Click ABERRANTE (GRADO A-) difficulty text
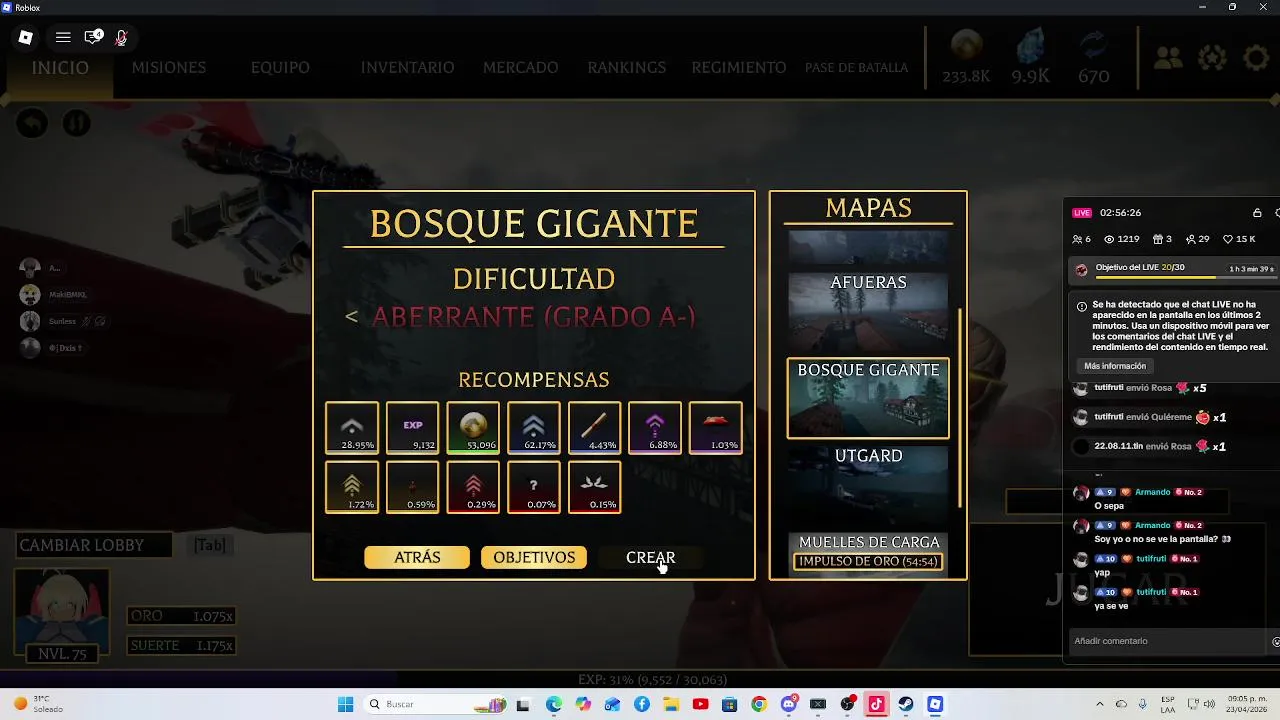The height and width of the screenshot is (720, 1280). (x=534, y=317)
